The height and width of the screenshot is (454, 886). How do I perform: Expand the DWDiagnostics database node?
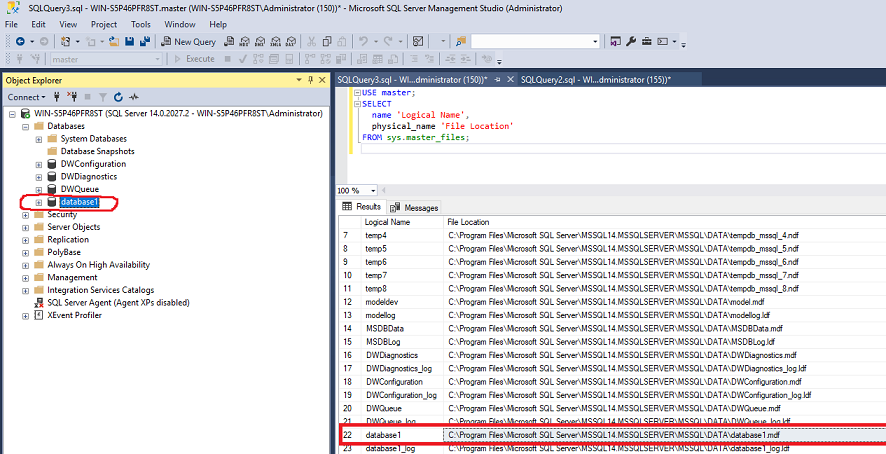pyautogui.click(x=38, y=177)
